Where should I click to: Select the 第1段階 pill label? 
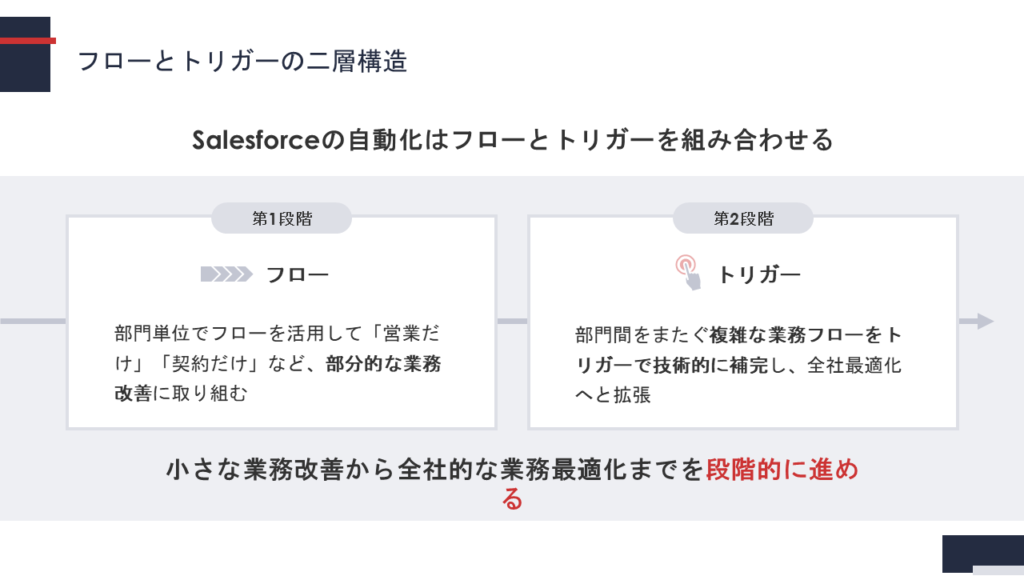[x=281, y=218]
